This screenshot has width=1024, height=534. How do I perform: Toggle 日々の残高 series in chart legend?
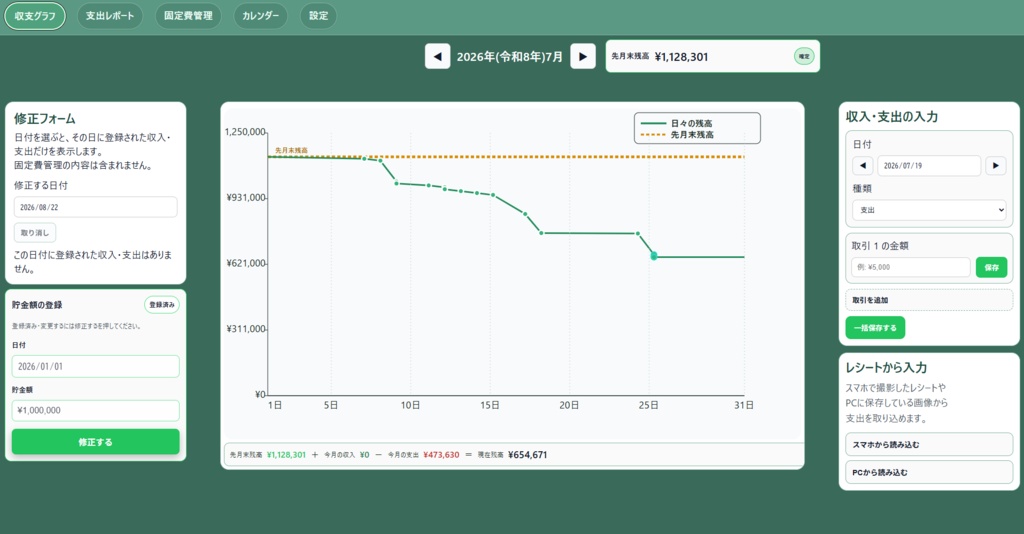pyautogui.click(x=677, y=123)
